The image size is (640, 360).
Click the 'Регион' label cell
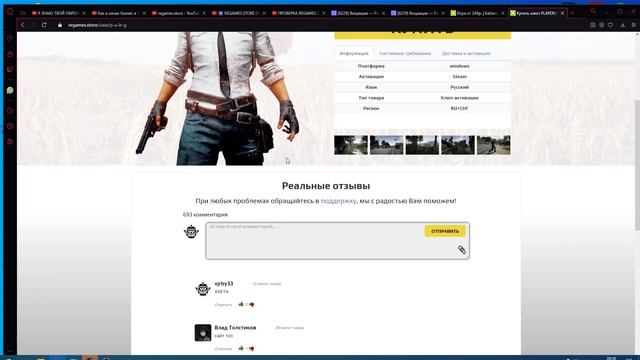371,108
